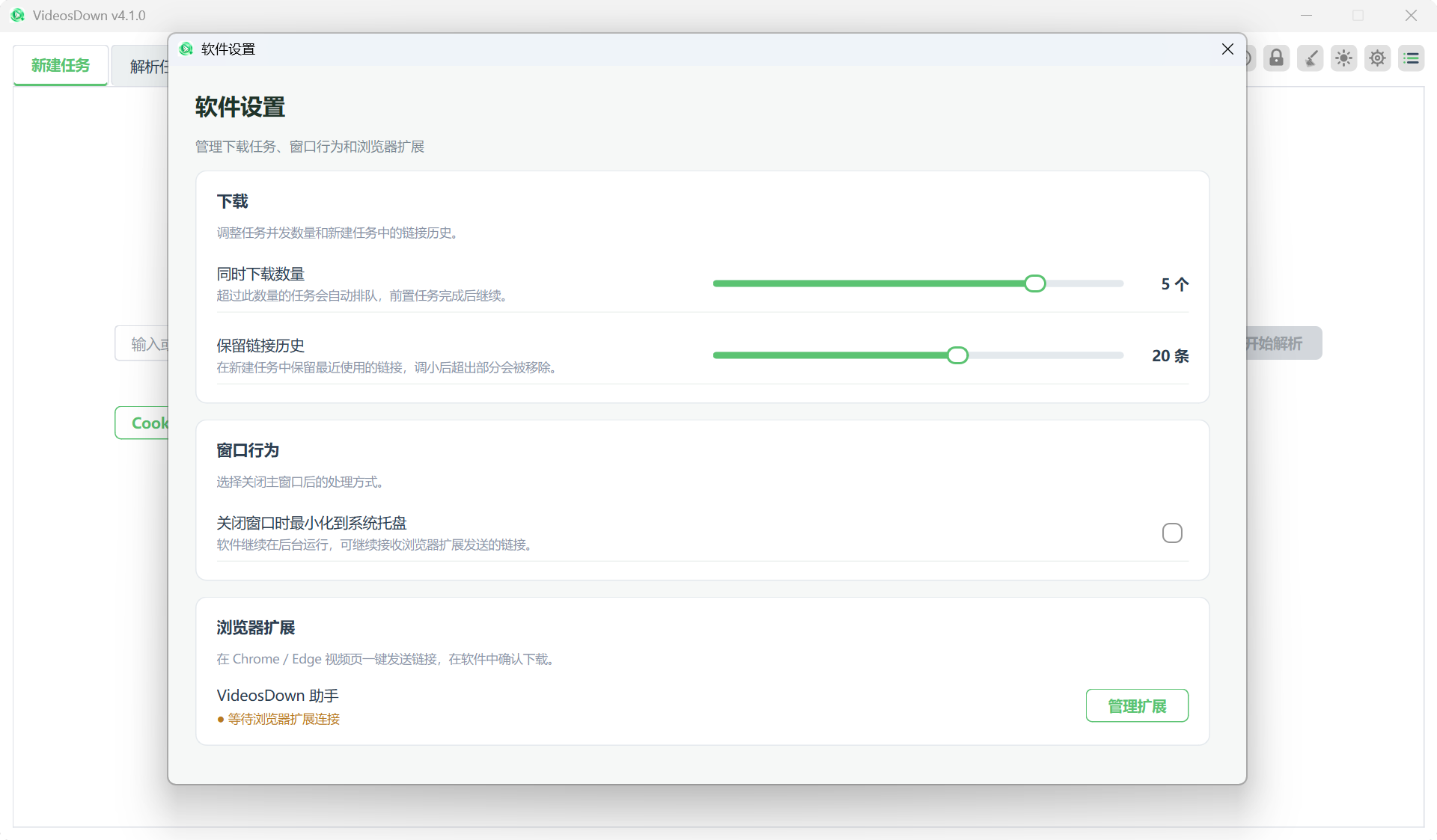The height and width of the screenshot is (840, 1437).
Task: Close the 软件设置 dialog
Action: click(1227, 49)
